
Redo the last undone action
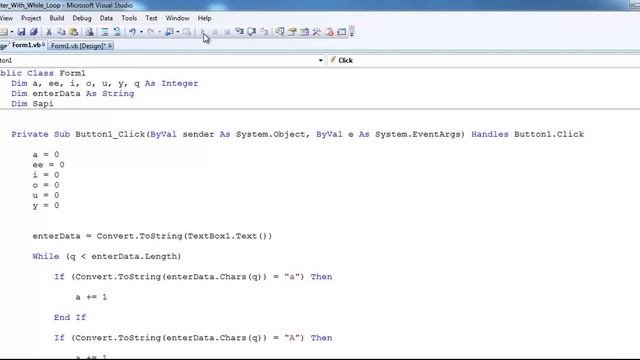tap(150, 32)
